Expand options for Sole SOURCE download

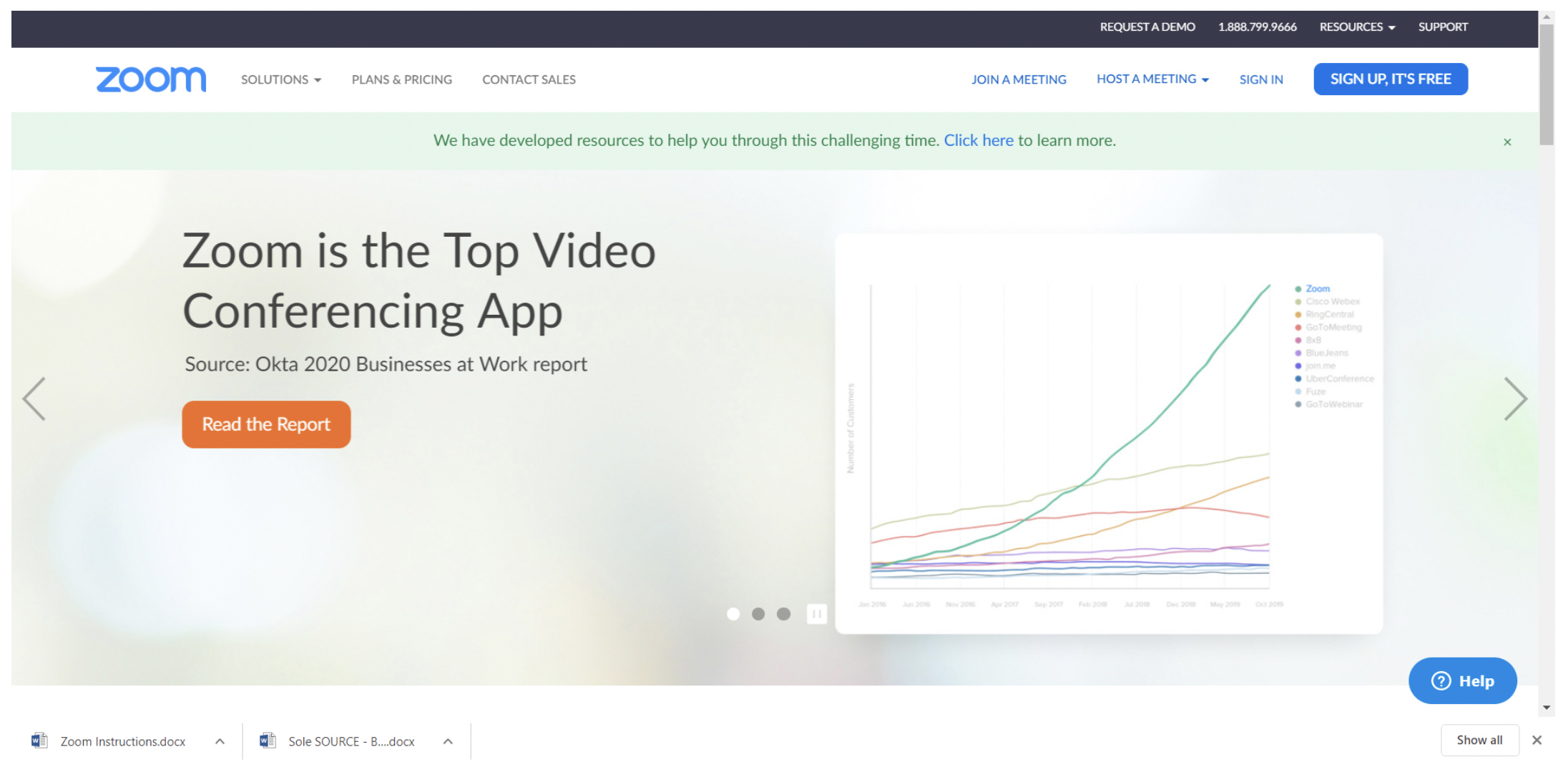pos(448,741)
